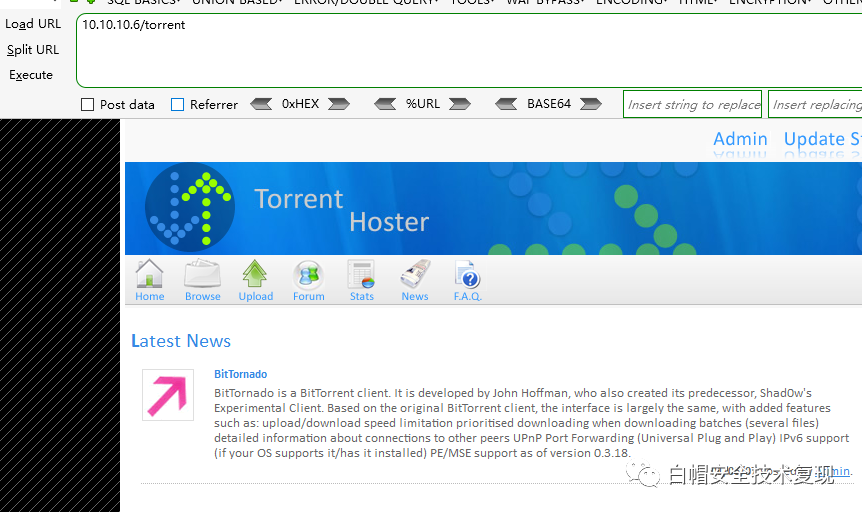Click the BASE64 label
This screenshot has width=862, height=512.
549,104
